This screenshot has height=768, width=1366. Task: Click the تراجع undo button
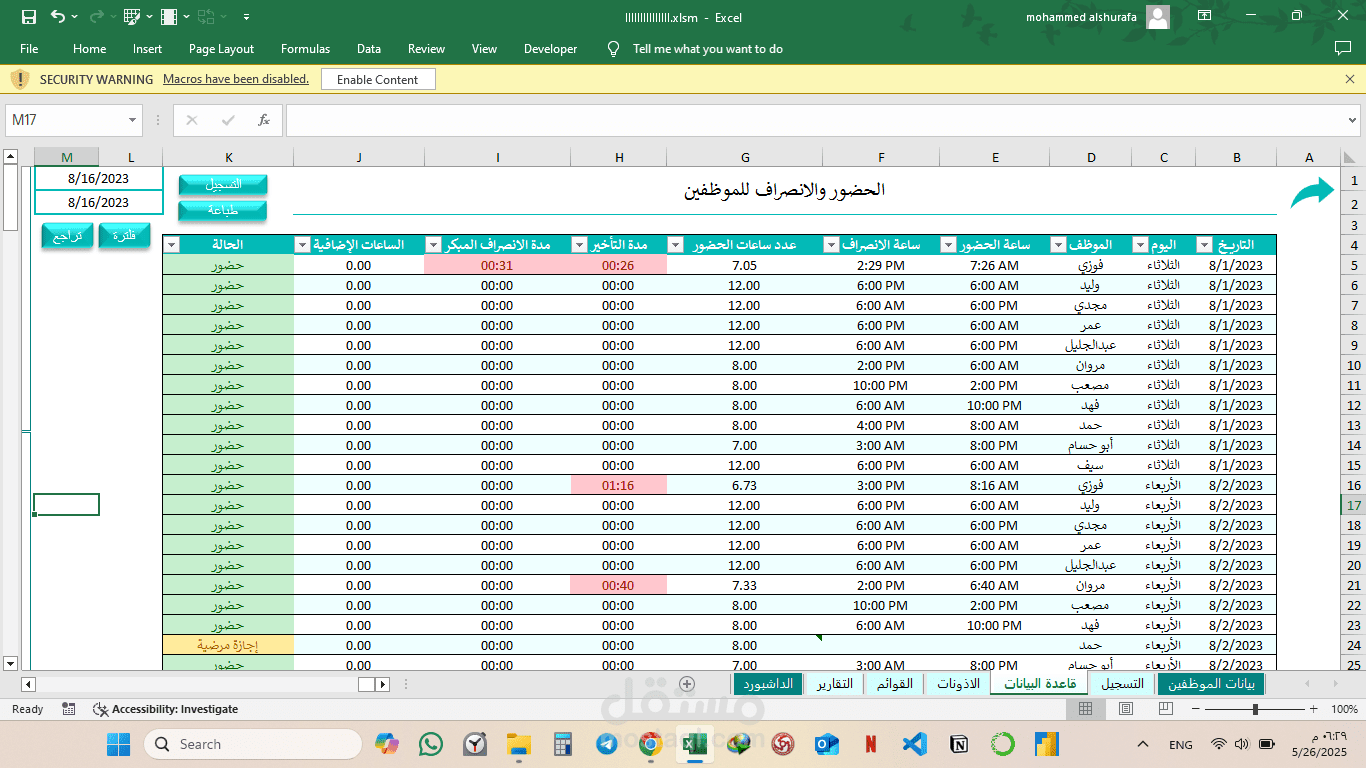click(68, 236)
